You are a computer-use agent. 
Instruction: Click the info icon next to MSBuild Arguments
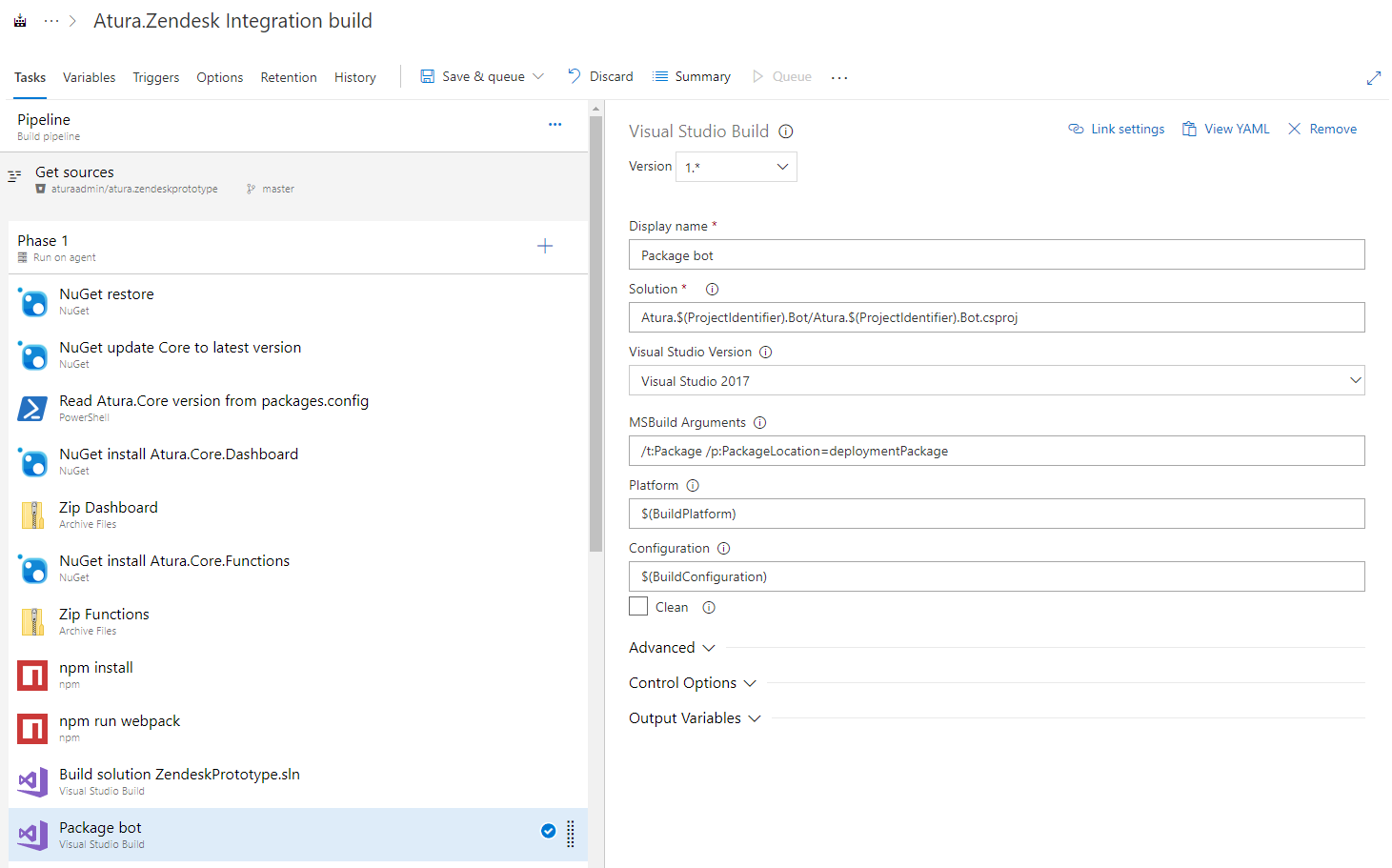(759, 422)
